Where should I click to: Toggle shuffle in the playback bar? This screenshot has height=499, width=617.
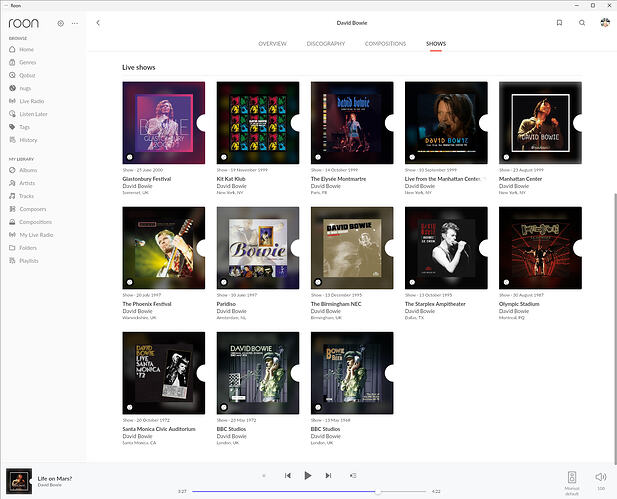[x=264, y=476]
